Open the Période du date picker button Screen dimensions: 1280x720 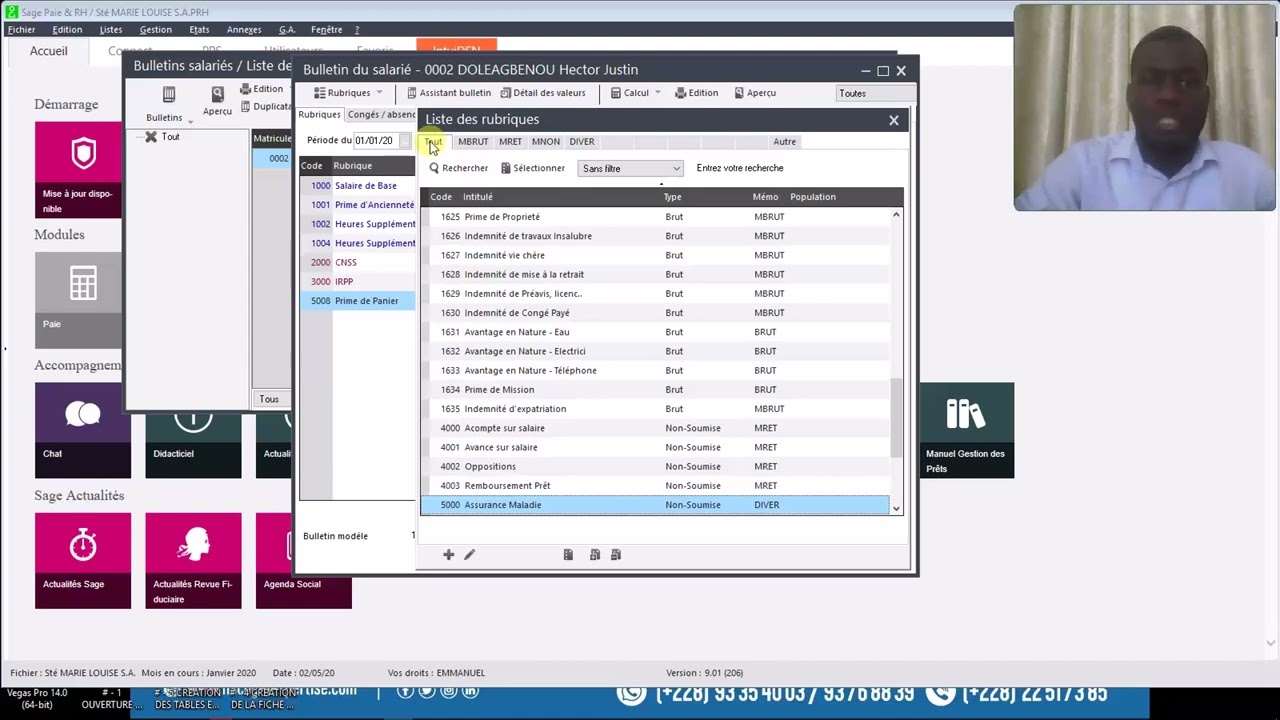pyautogui.click(x=404, y=141)
